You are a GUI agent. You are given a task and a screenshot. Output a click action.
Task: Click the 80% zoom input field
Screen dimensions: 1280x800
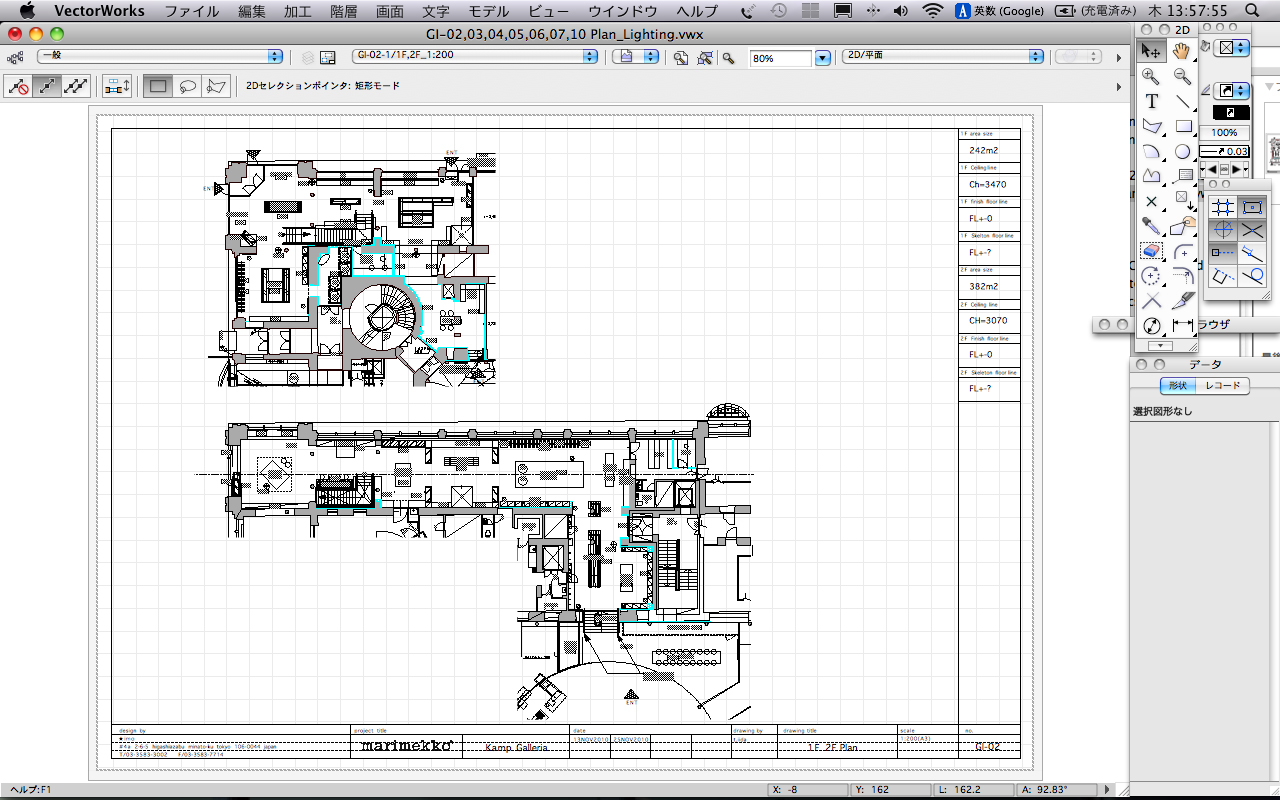pyautogui.click(x=780, y=58)
